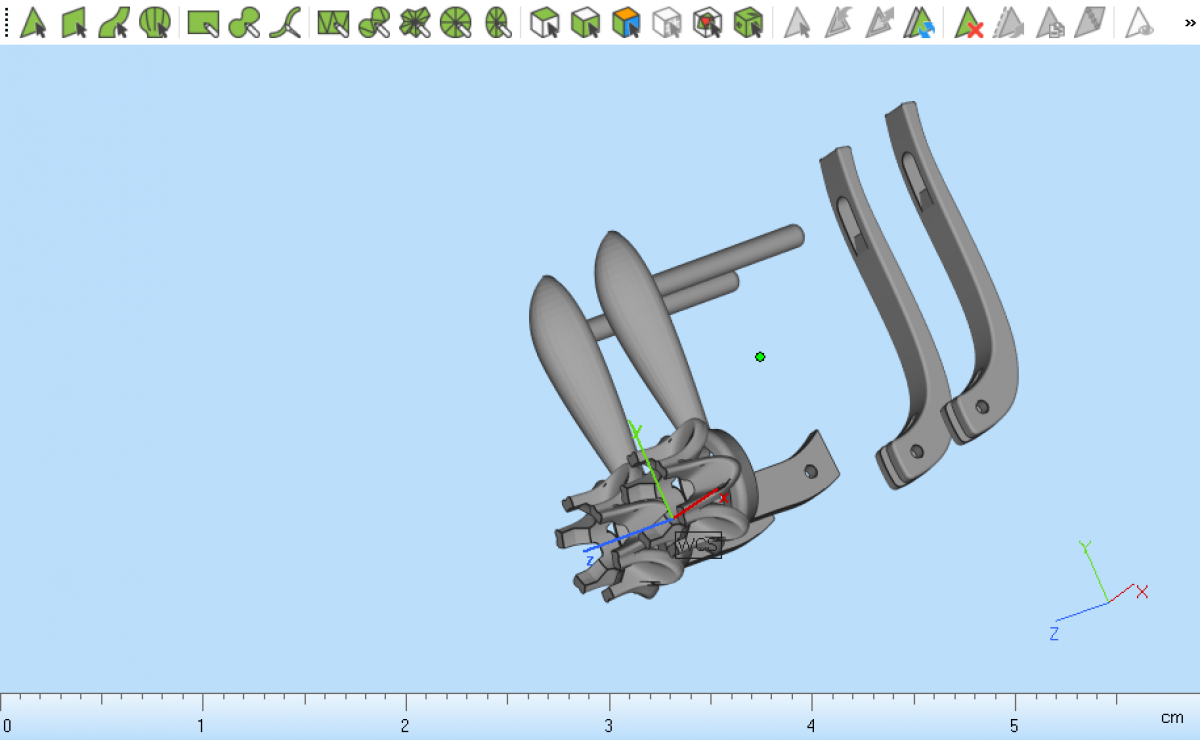1200x740 pixels.
Task: Click the solid green cube selection icon
Action: pos(747,22)
